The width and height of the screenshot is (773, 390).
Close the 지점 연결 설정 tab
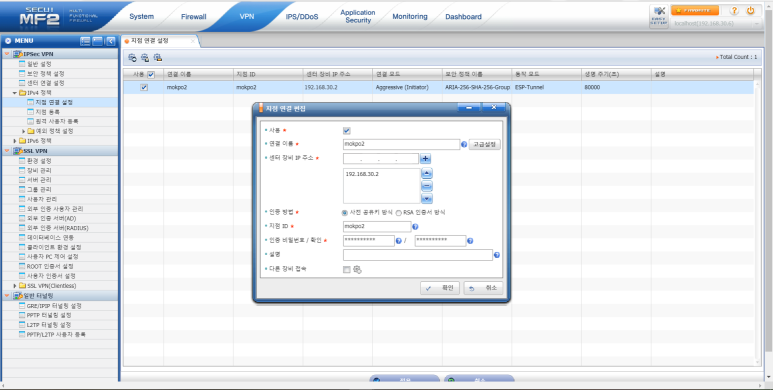[193, 41]
